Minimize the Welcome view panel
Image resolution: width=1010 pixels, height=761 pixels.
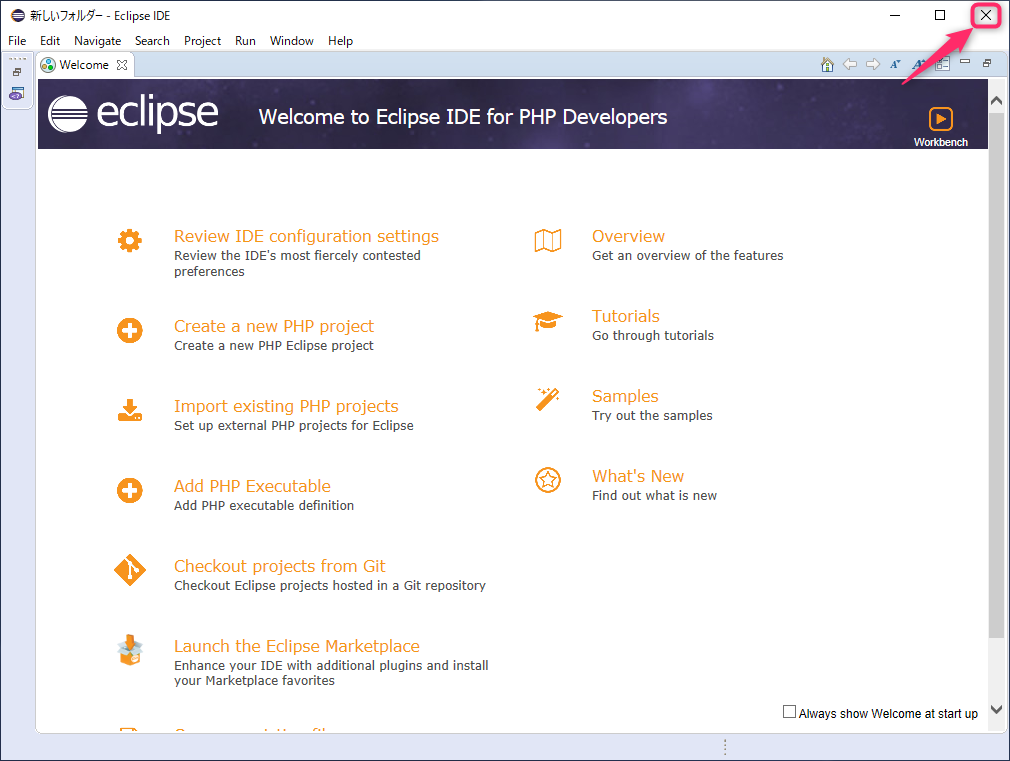coord(965,62)
